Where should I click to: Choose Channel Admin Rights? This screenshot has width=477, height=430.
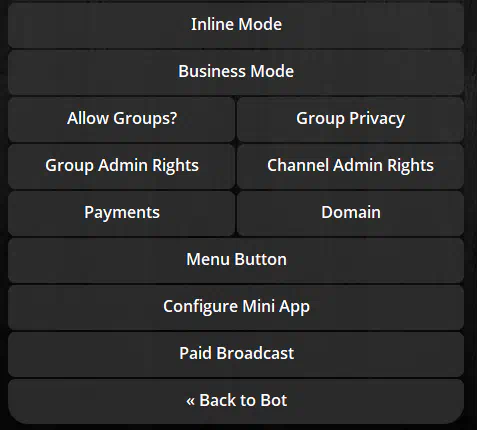click(350, 167)
